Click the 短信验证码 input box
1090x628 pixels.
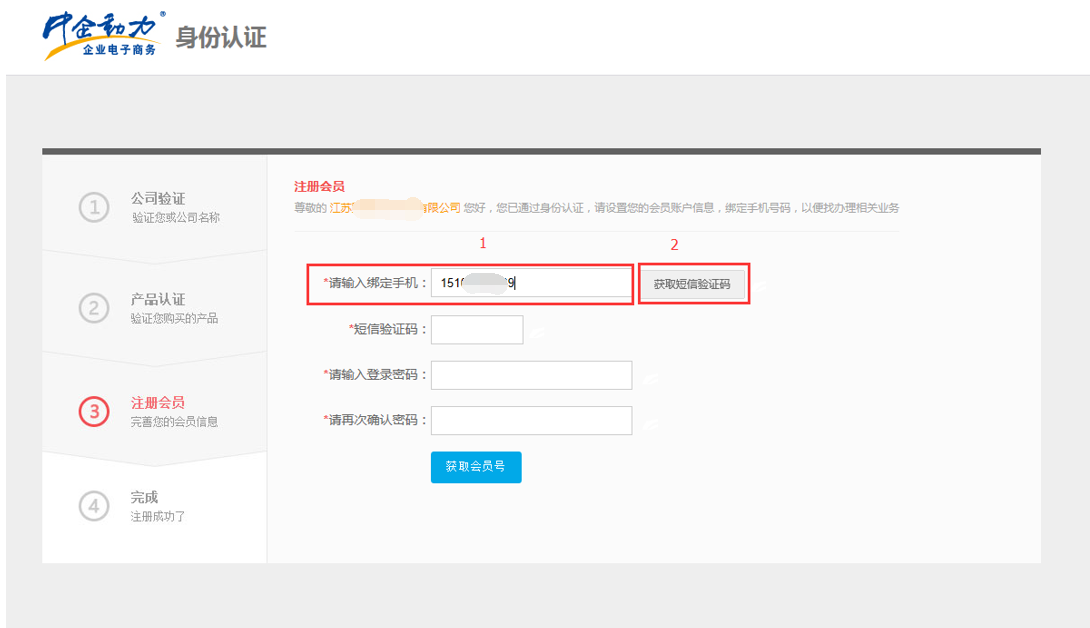click(x=477, y=329)
